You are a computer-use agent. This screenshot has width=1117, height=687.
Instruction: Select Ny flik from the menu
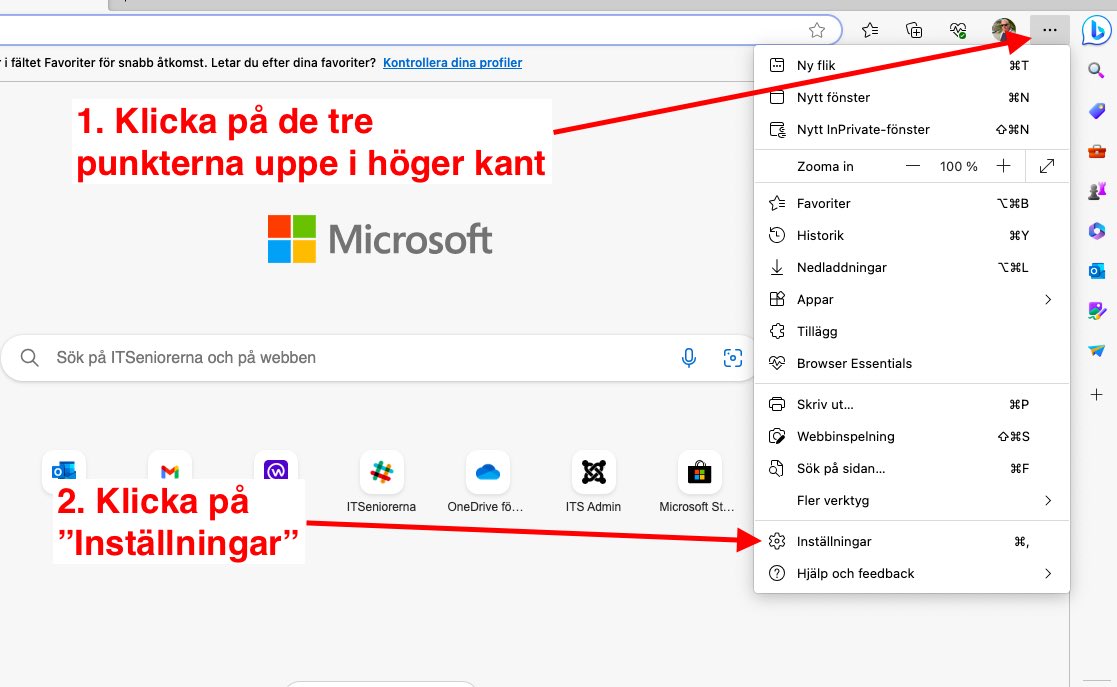[912, 65]
